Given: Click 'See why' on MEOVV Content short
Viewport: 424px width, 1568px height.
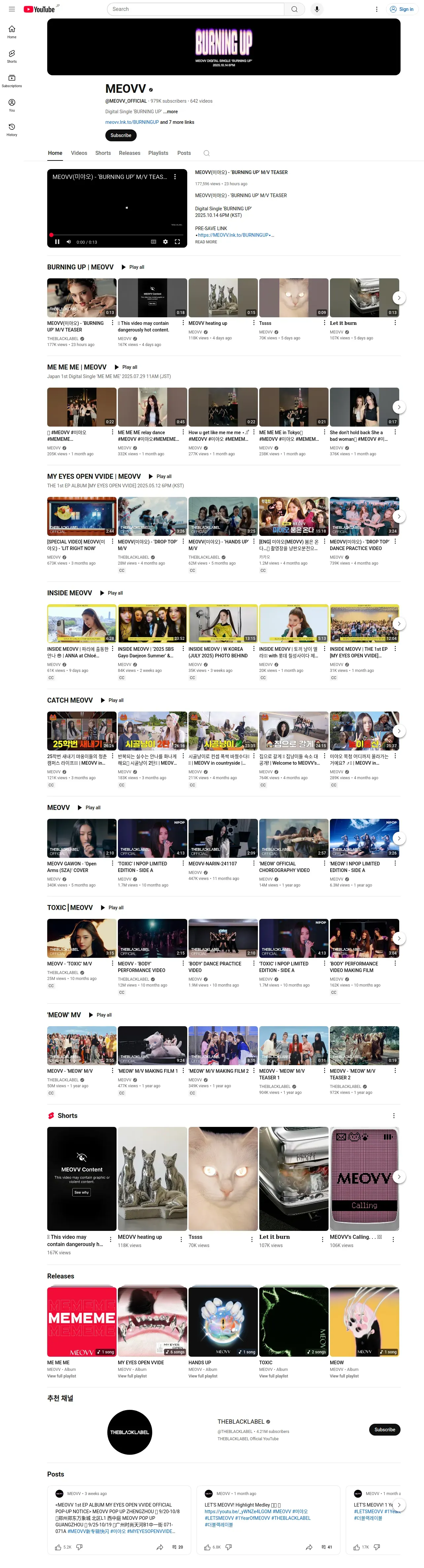Looking at the screenshot, I should click(82, 1193).
